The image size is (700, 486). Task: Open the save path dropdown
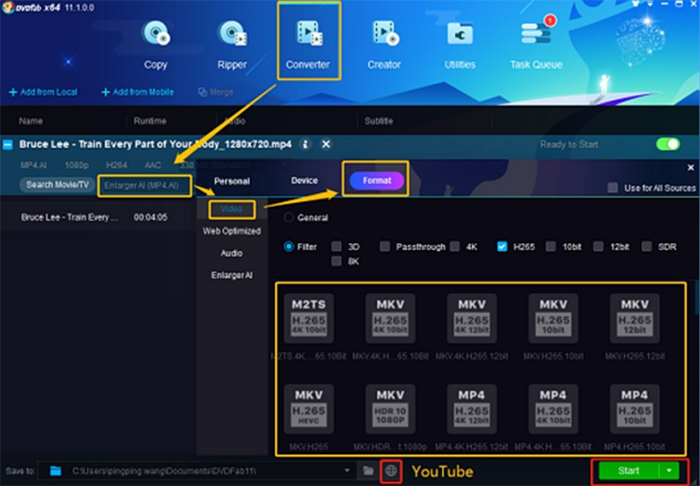click(x=347, y=470)
